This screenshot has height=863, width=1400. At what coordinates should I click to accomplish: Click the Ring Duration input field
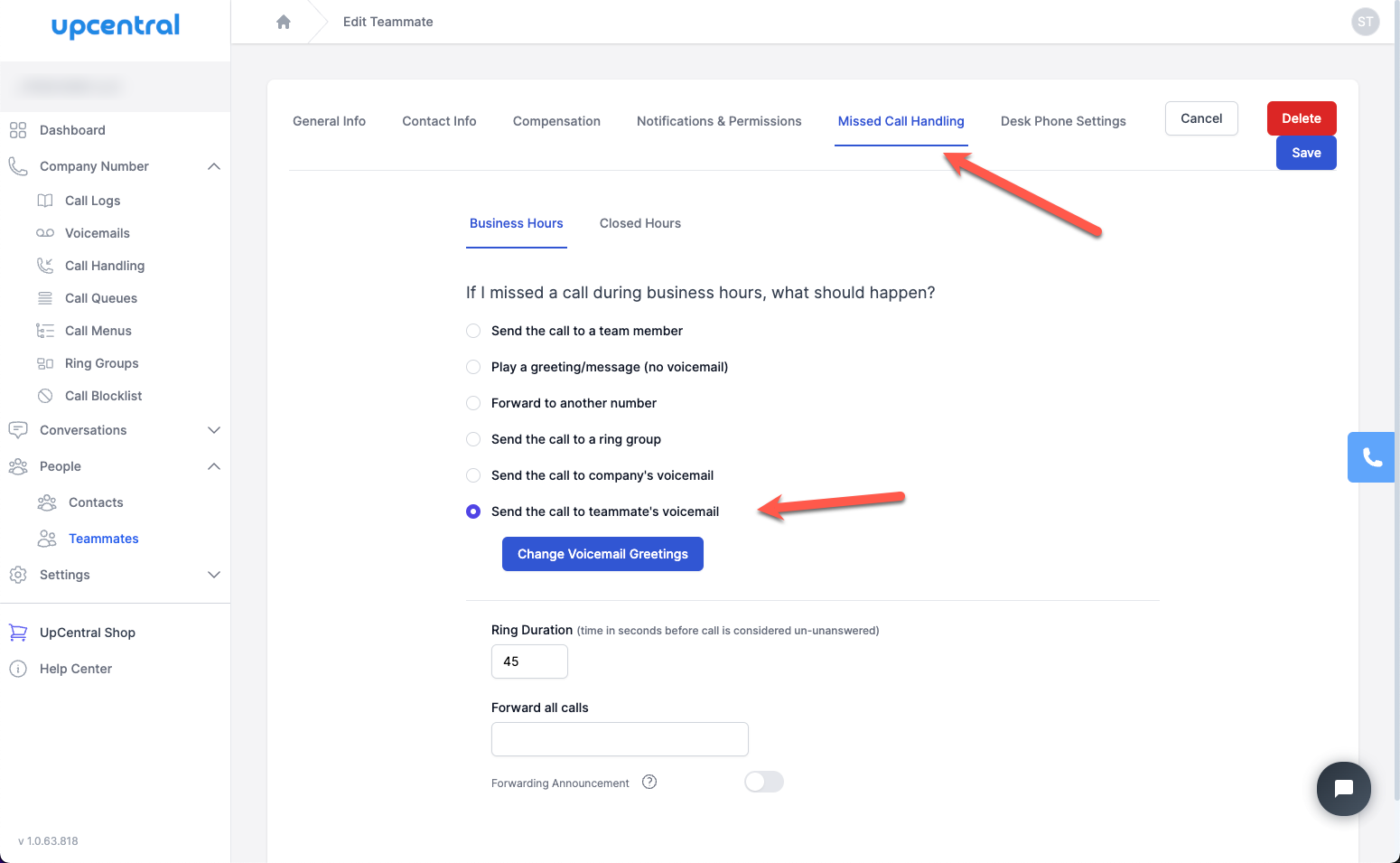529,661
